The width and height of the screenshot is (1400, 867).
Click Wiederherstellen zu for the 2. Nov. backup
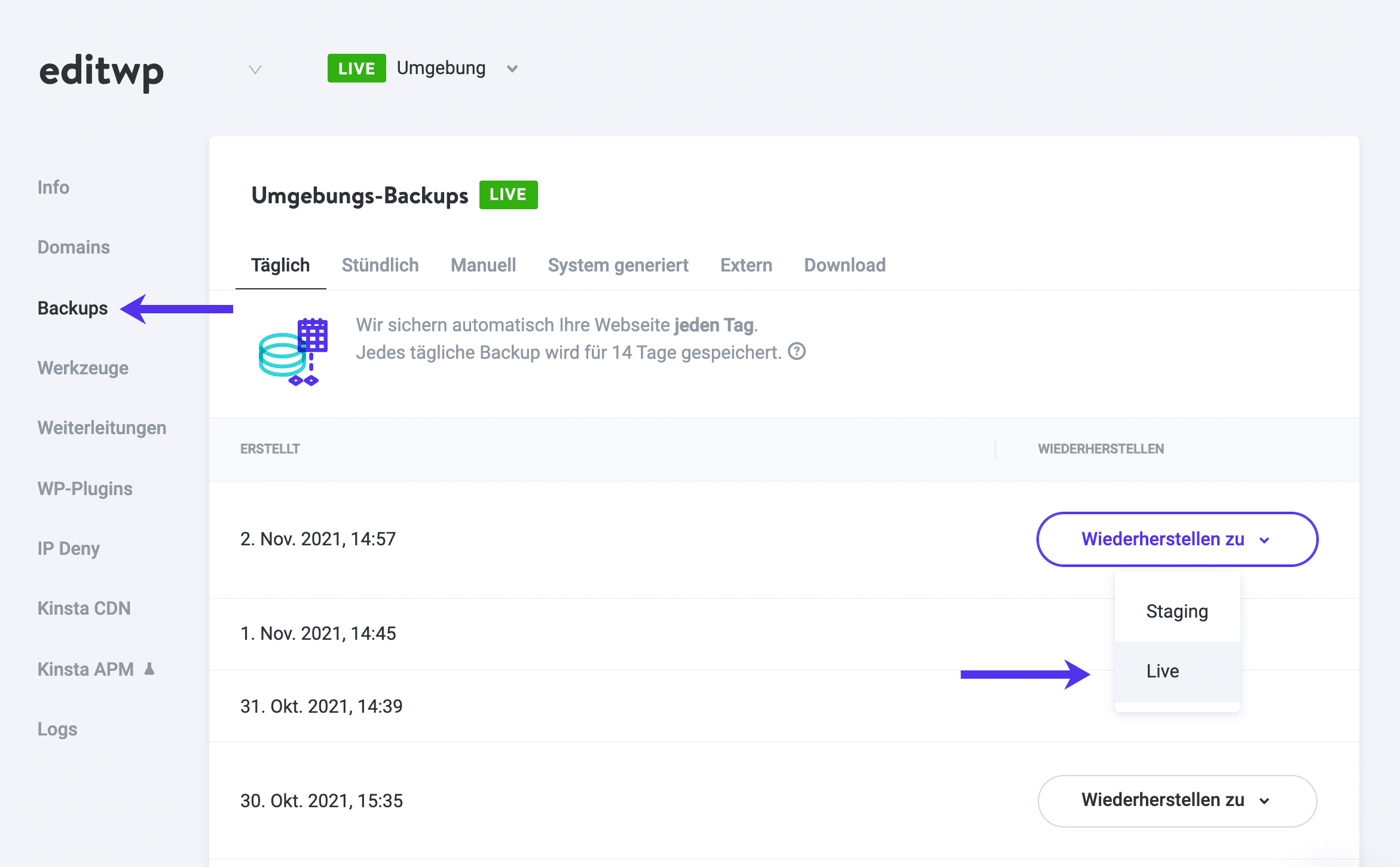point(1176,539)
